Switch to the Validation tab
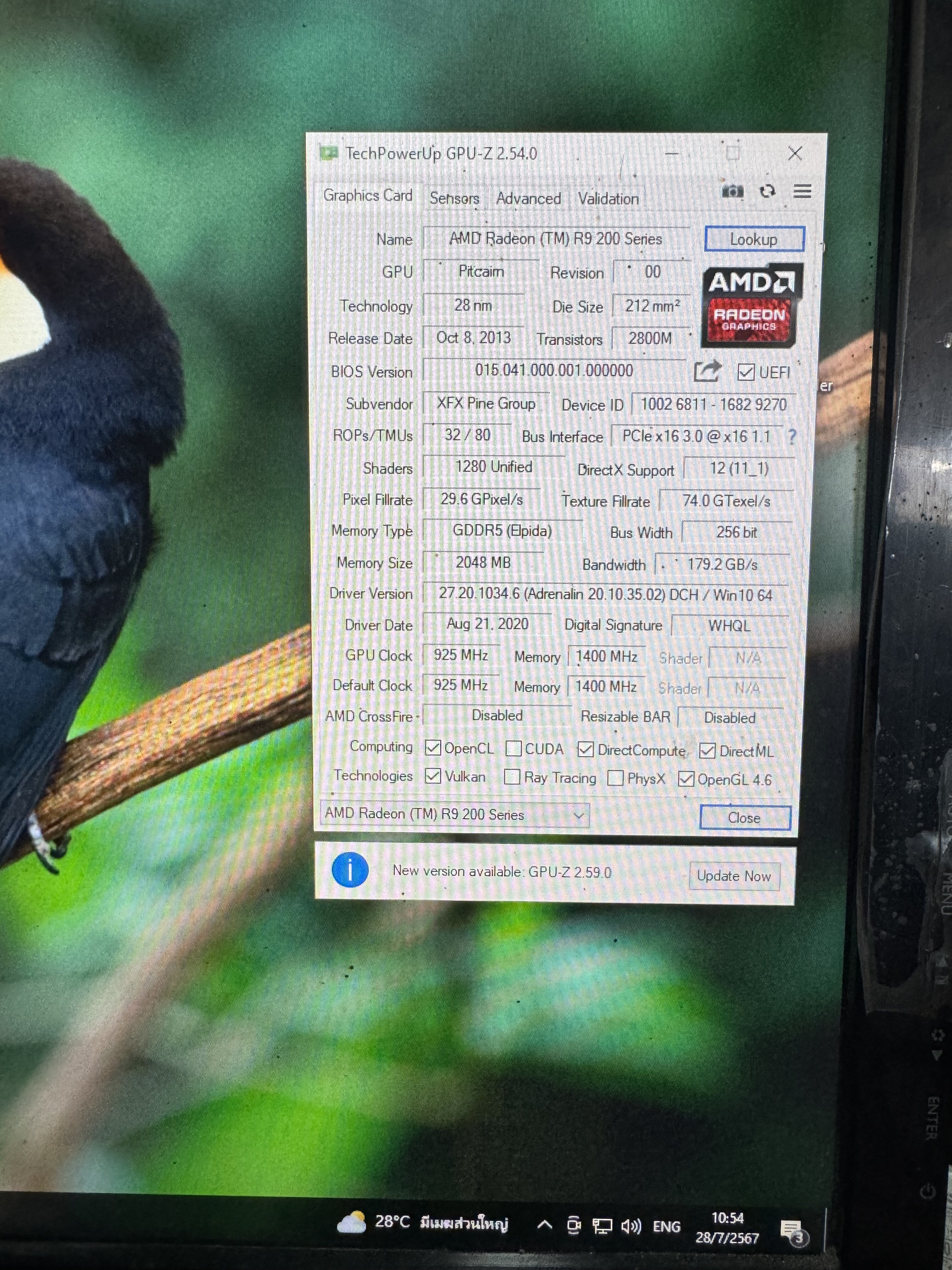 point(608,199)
